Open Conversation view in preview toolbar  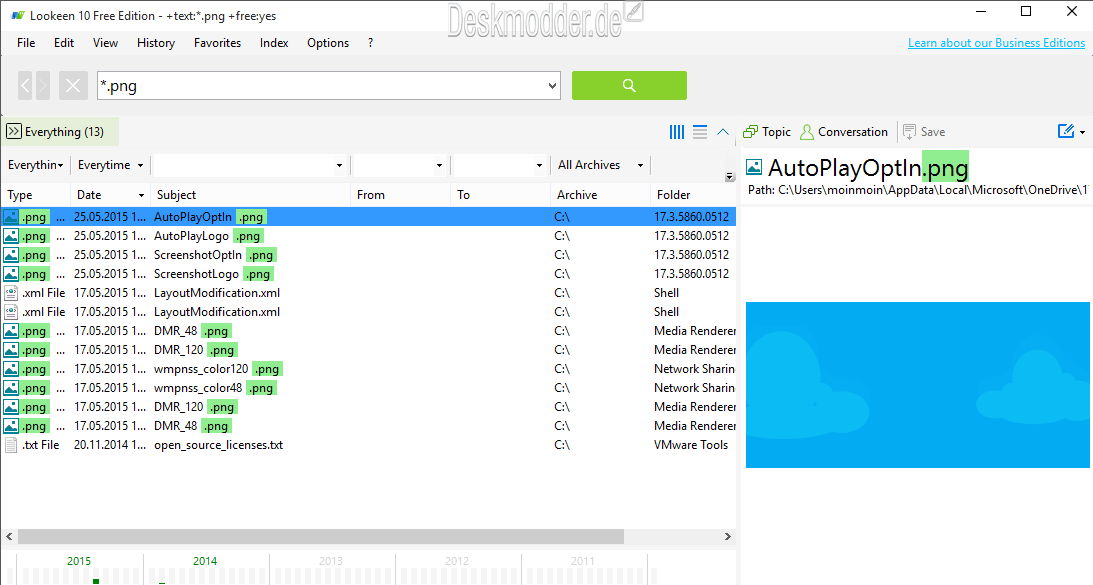[x=844, y=132]
